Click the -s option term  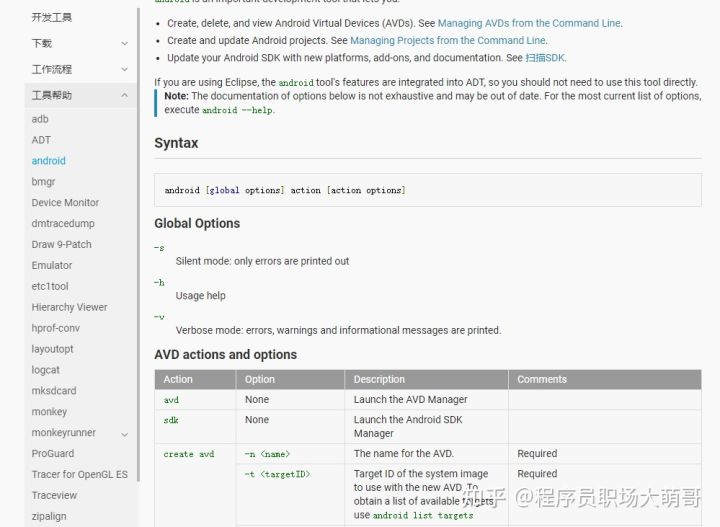[159, 248]
